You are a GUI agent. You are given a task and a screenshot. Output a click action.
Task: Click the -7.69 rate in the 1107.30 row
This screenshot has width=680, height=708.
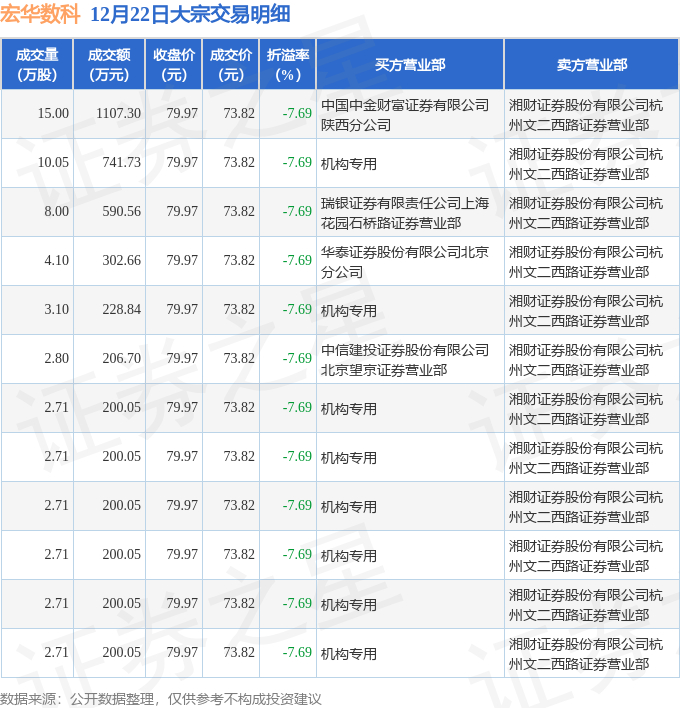(x=297, y=113)
